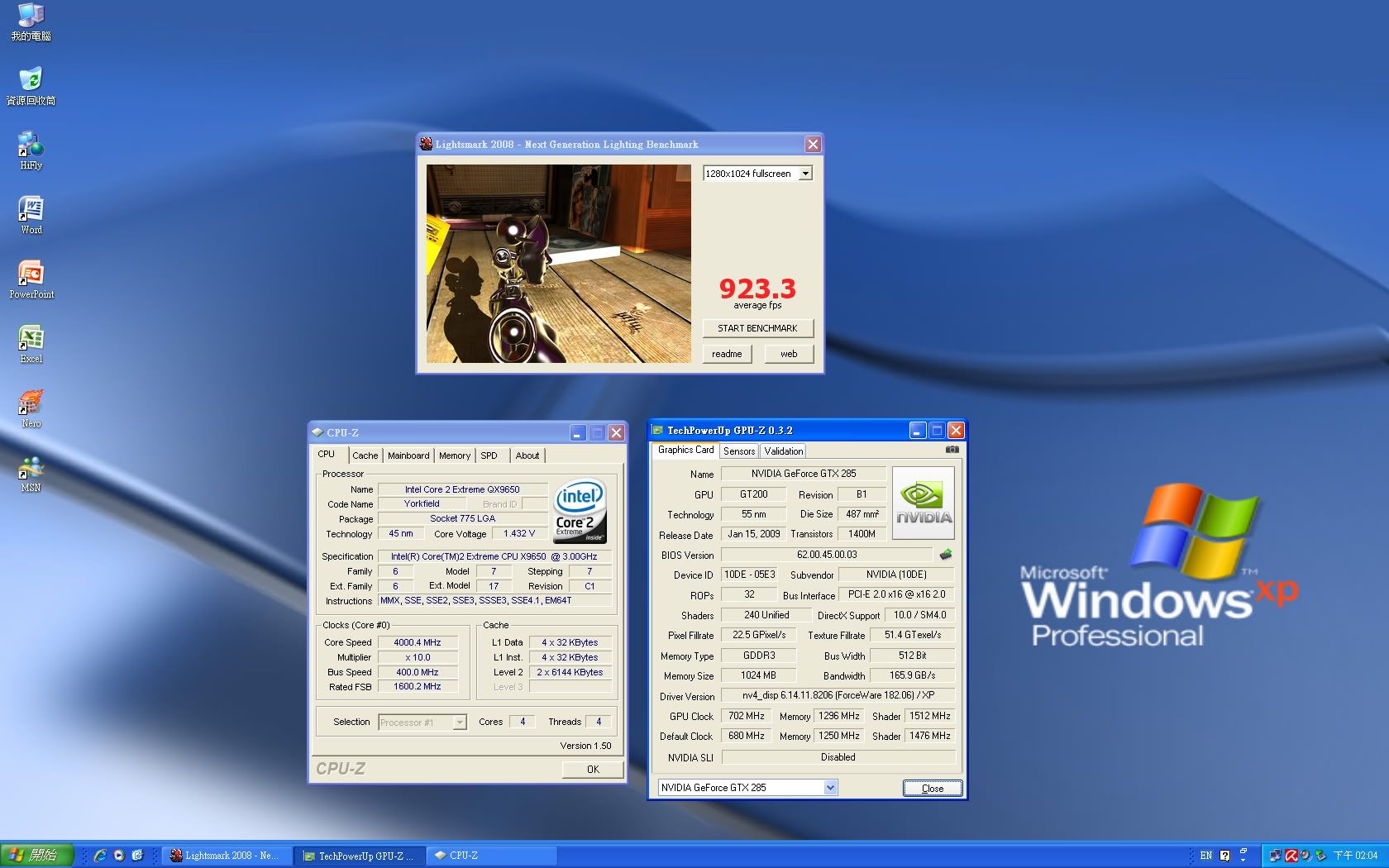The image size is (1389, 868).
Task: Open the NVIDIA GeForce GTX 285 card dropdown
Action: [830, 788]
